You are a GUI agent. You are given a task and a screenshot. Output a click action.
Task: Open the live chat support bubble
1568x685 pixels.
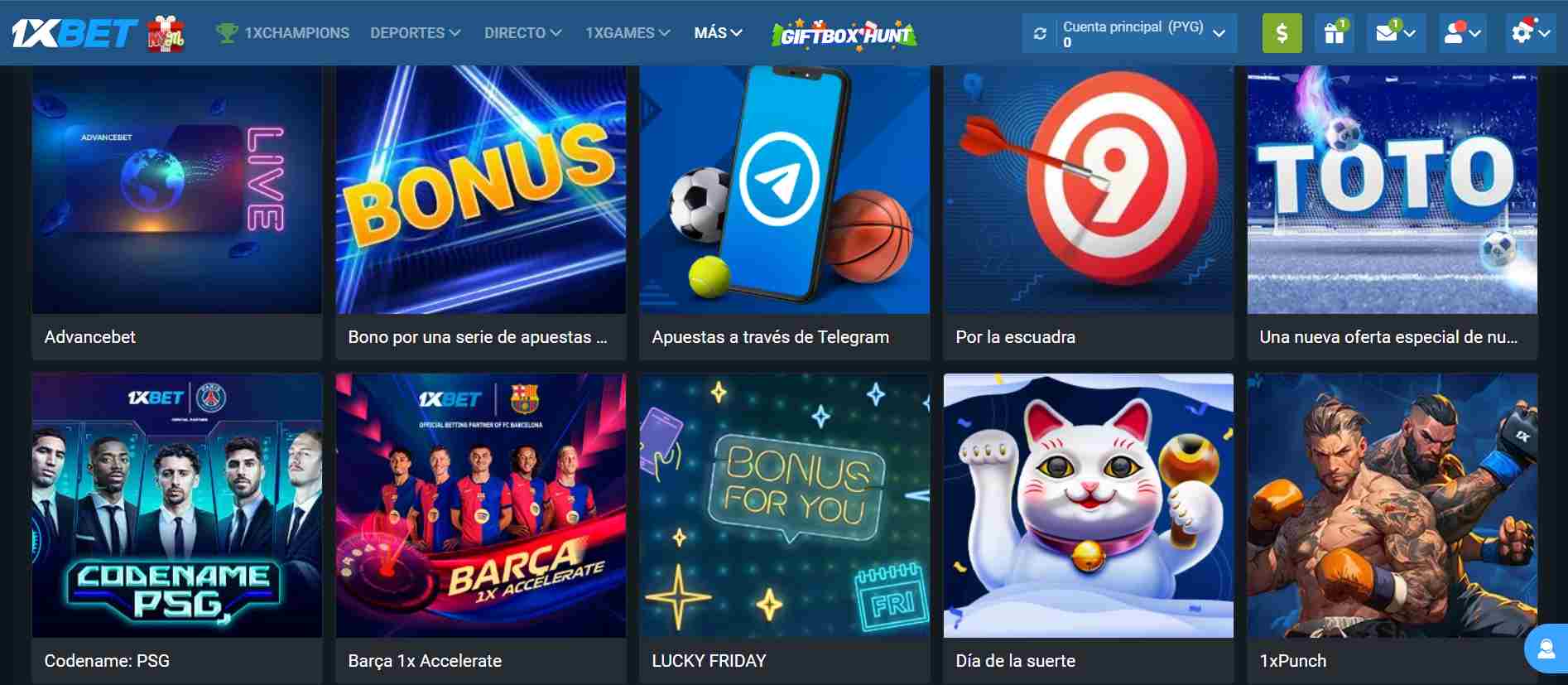(x=1546, y=649)
